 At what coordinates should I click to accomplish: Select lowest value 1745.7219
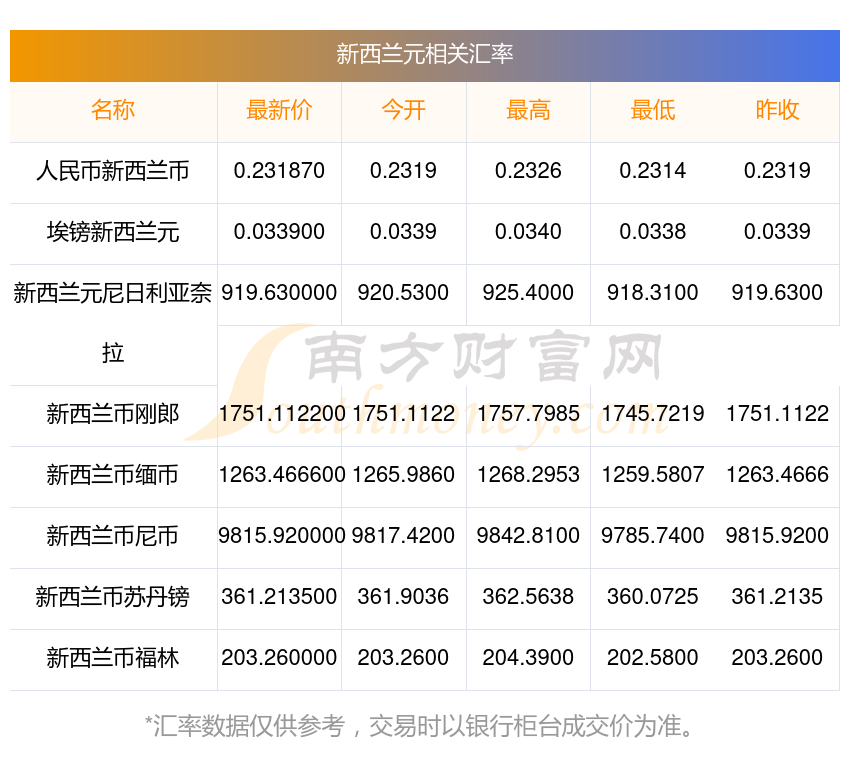[x=653, y=414]
